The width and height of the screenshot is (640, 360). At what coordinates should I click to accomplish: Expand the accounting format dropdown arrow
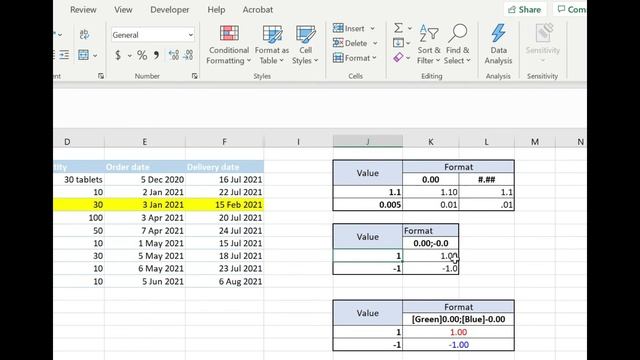pos(129,55)
